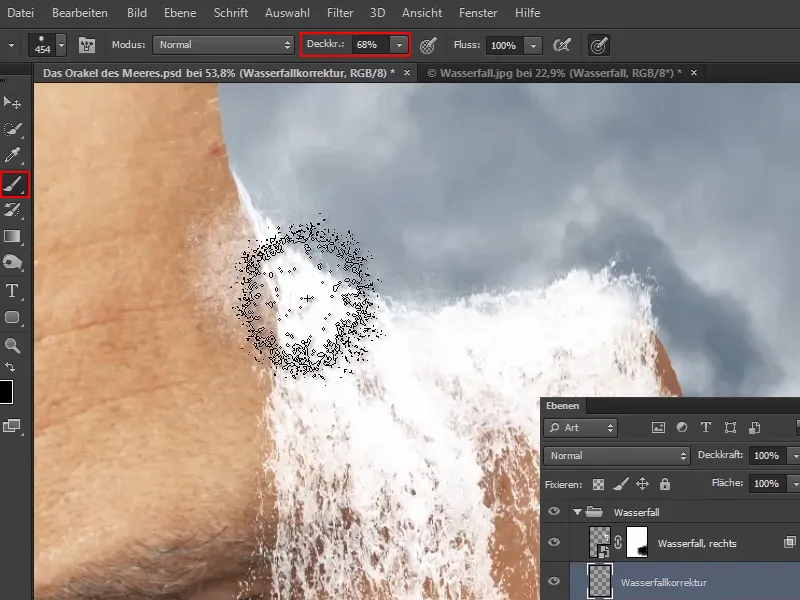Open the 3D menu
Screen dimensions: 800x600
tap(378, 13)
